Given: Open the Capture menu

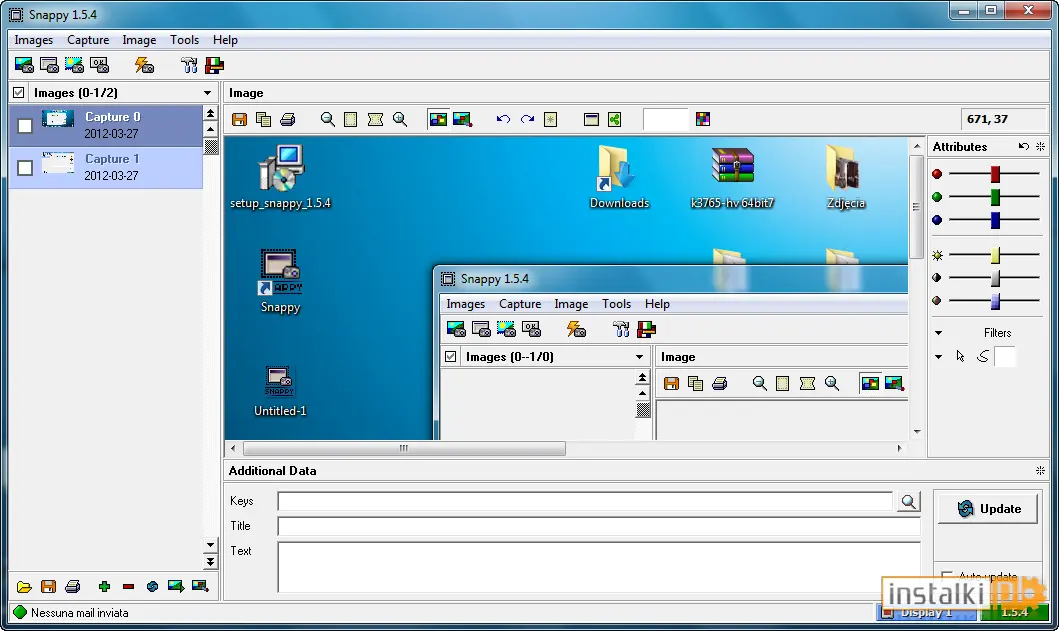Looking at the screenshot, I should [88, 40].
